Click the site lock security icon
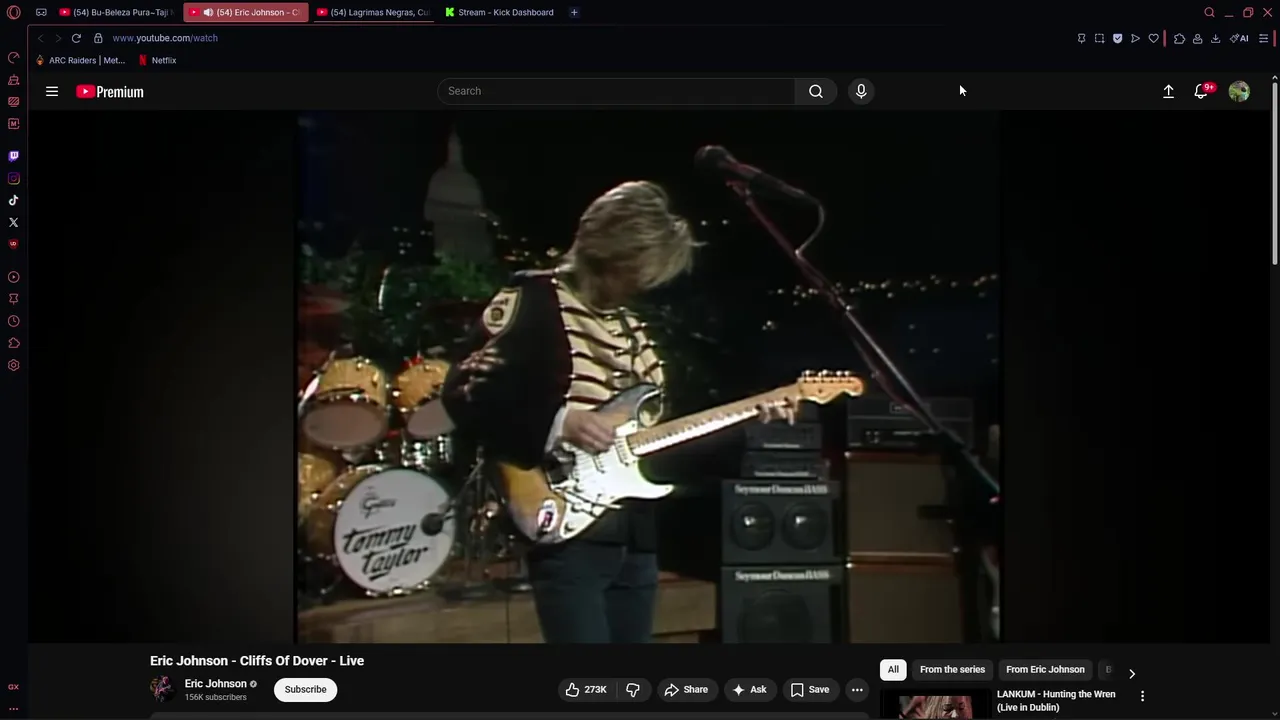1280x720 pixels. tap(98, 38)
